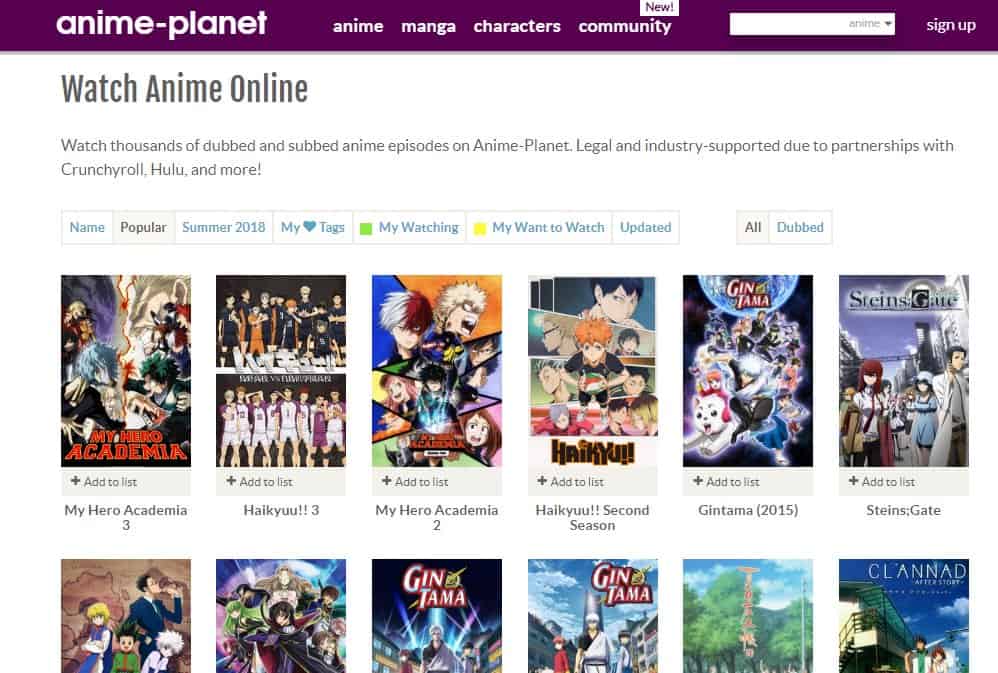Click the Steins;Gate title link
Viewport: 998px width, 673px height.
(903, 510)
